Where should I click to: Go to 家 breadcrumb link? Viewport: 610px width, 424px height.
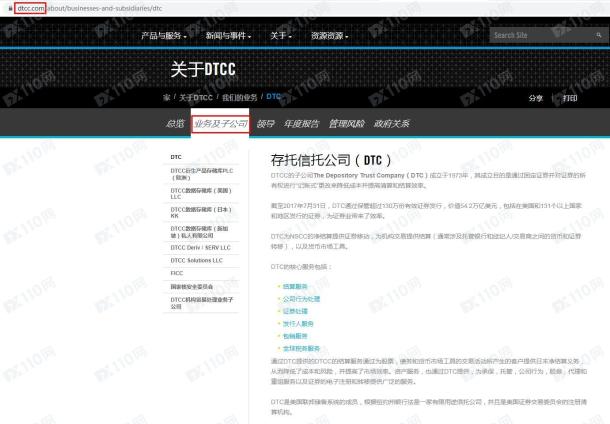click(x=167, y=97)
